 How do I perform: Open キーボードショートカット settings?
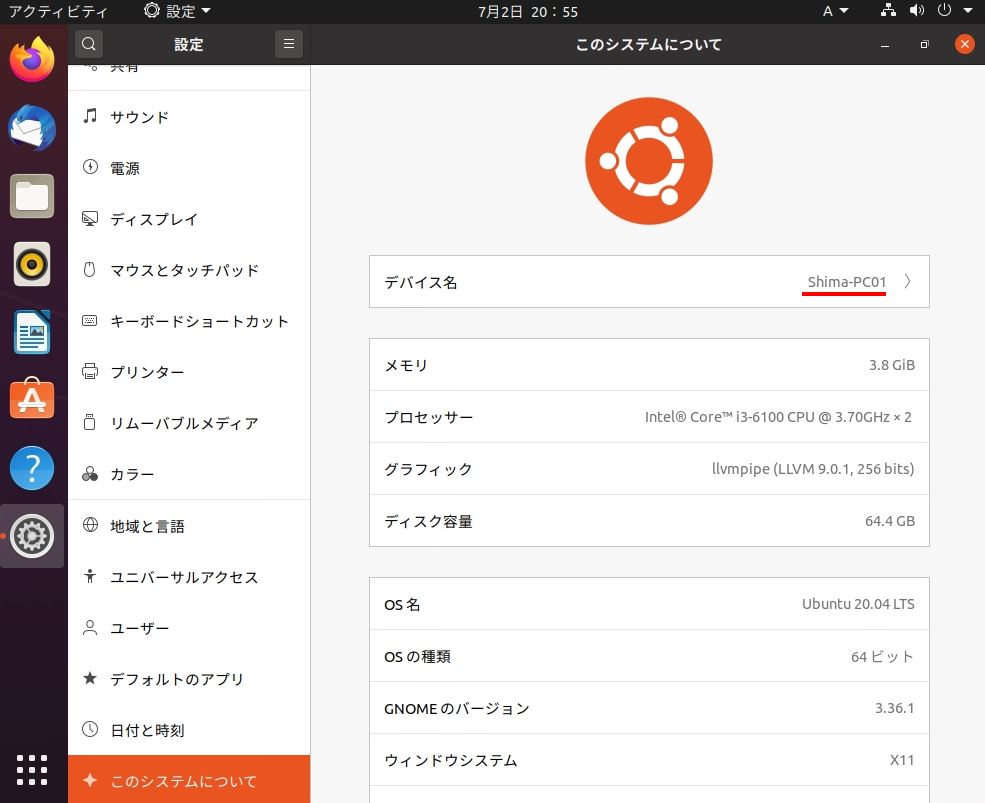(189, 321)
